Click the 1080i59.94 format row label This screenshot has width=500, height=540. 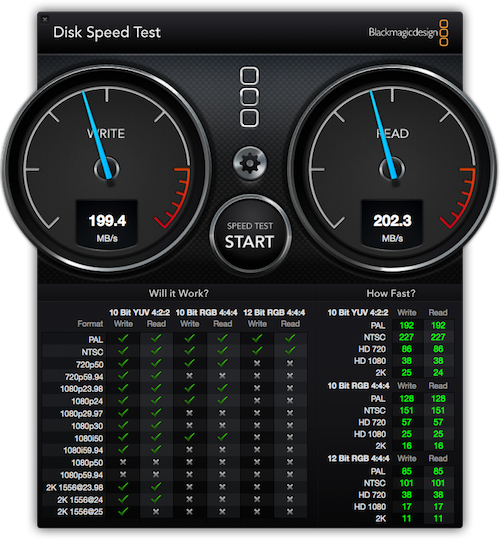click(83, 450)
